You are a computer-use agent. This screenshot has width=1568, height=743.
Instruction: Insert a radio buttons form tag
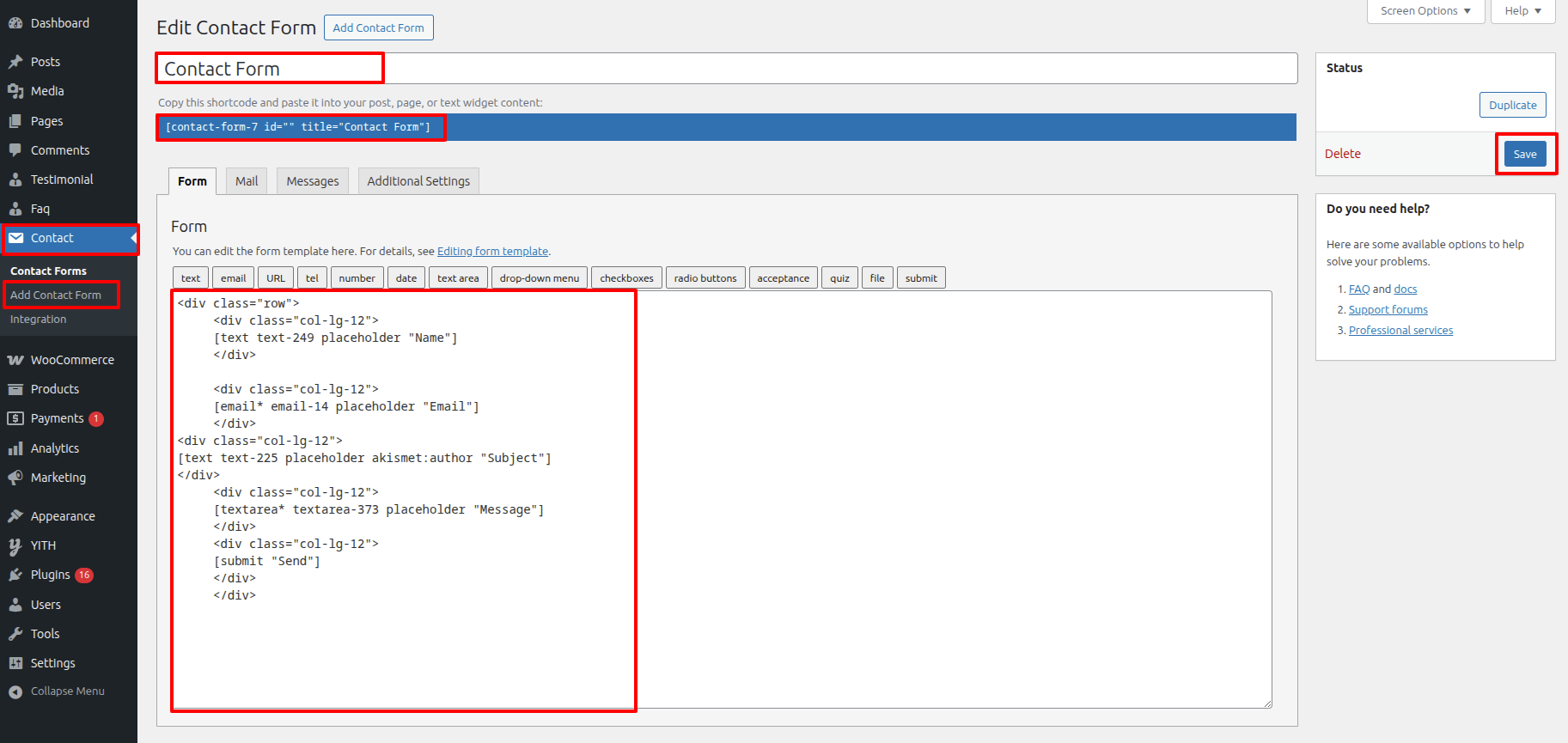[705, 278]
